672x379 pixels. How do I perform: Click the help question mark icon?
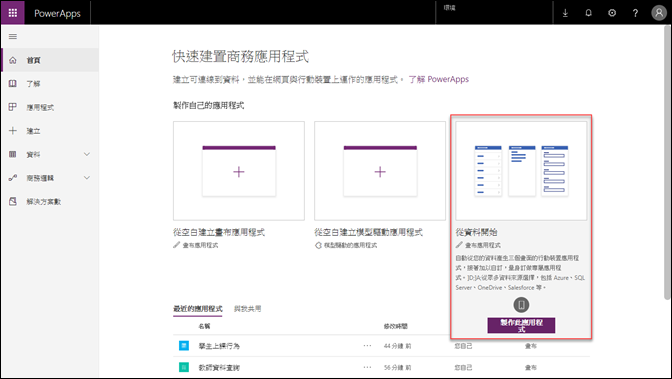[x=635, y=13]
